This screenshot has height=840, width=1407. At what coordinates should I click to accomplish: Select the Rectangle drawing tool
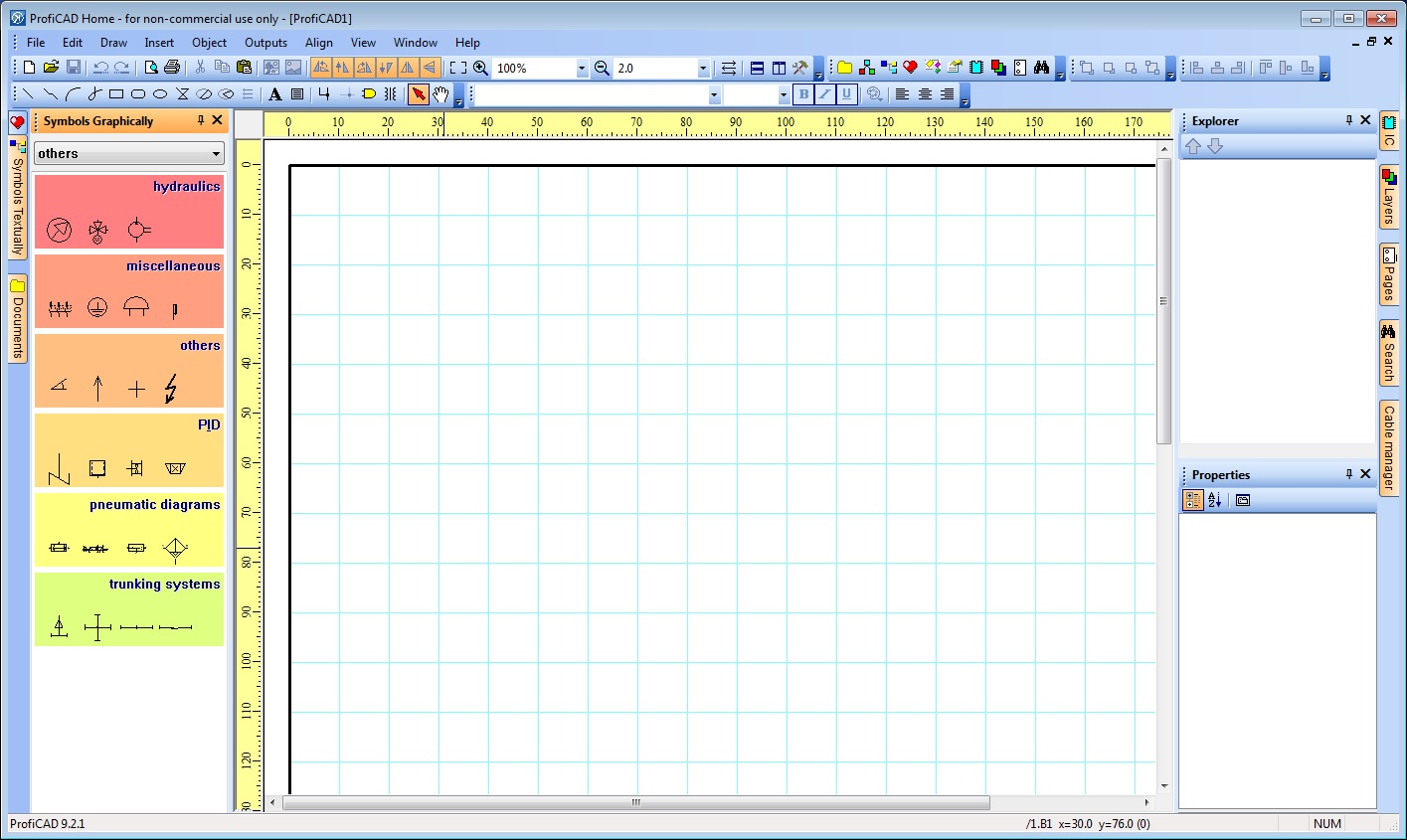coord(114,94)
